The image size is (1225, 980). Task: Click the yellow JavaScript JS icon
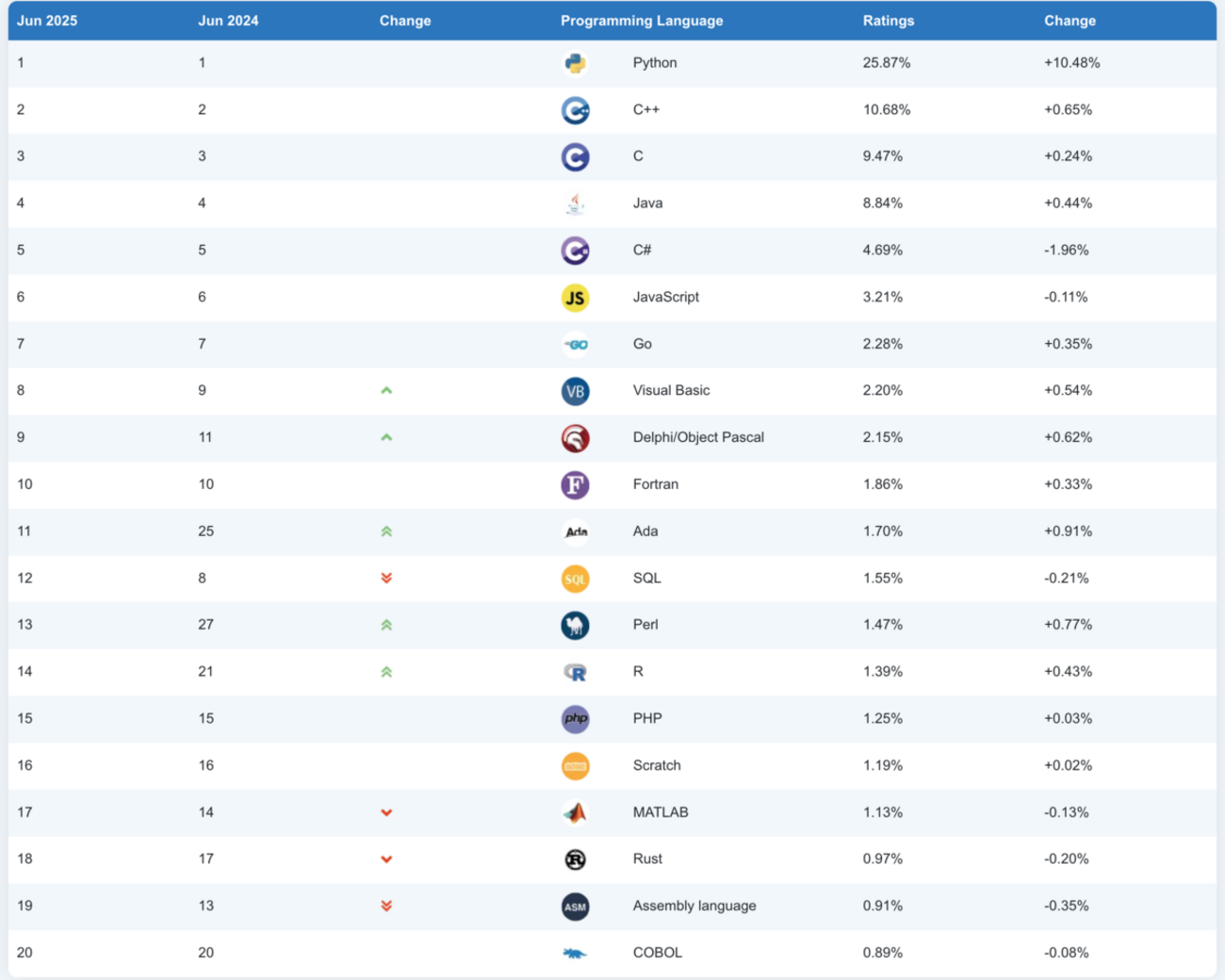(x=575, y=298)
